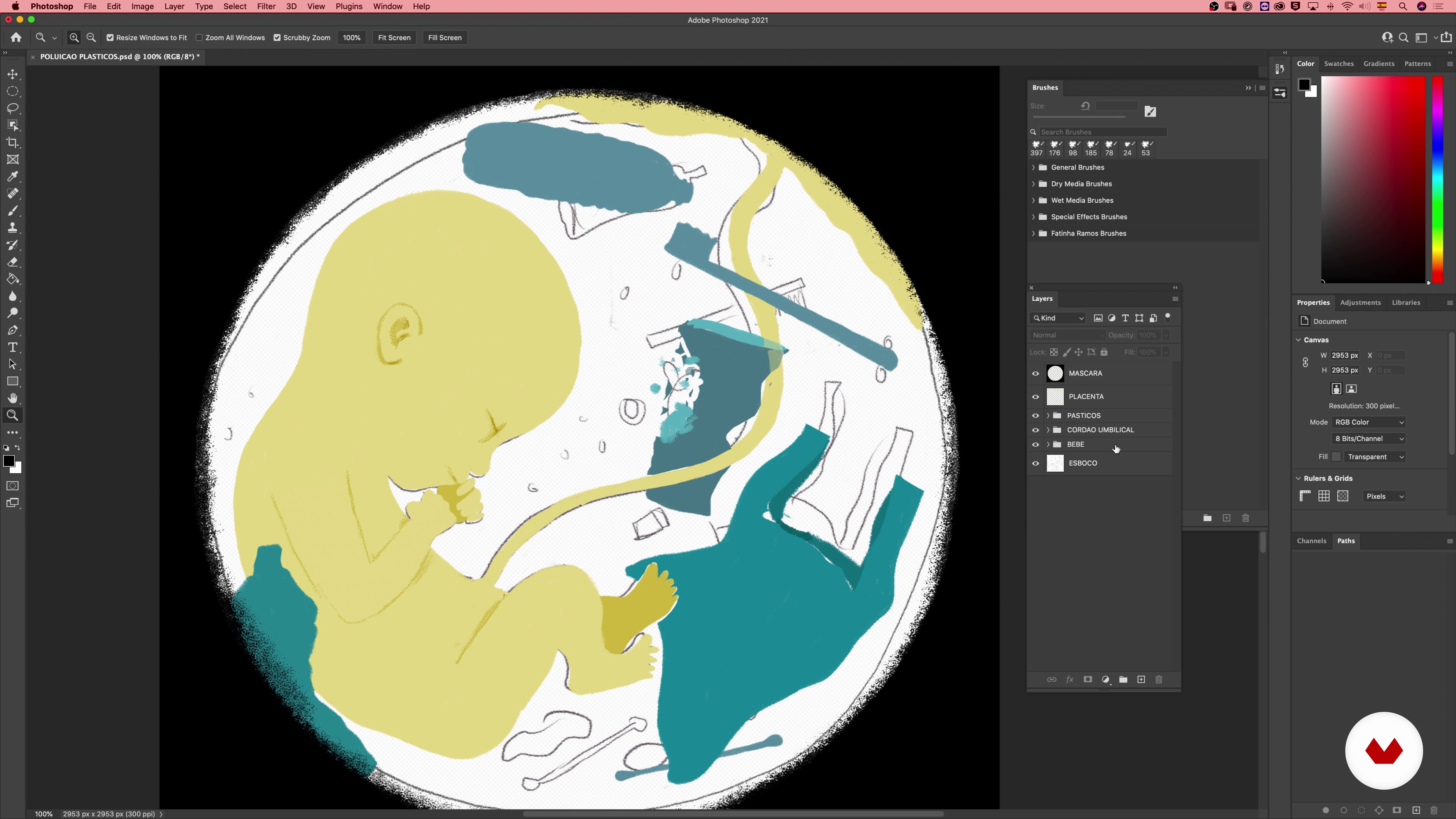1456x819 pixels.
Task: Select the Clone Stamp tool
Action: (13, 228)
